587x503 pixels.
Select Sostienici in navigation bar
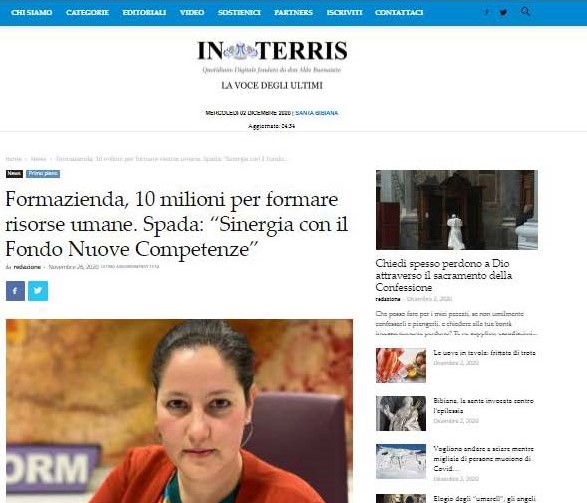pyautogui.click(x=239, y=12)
